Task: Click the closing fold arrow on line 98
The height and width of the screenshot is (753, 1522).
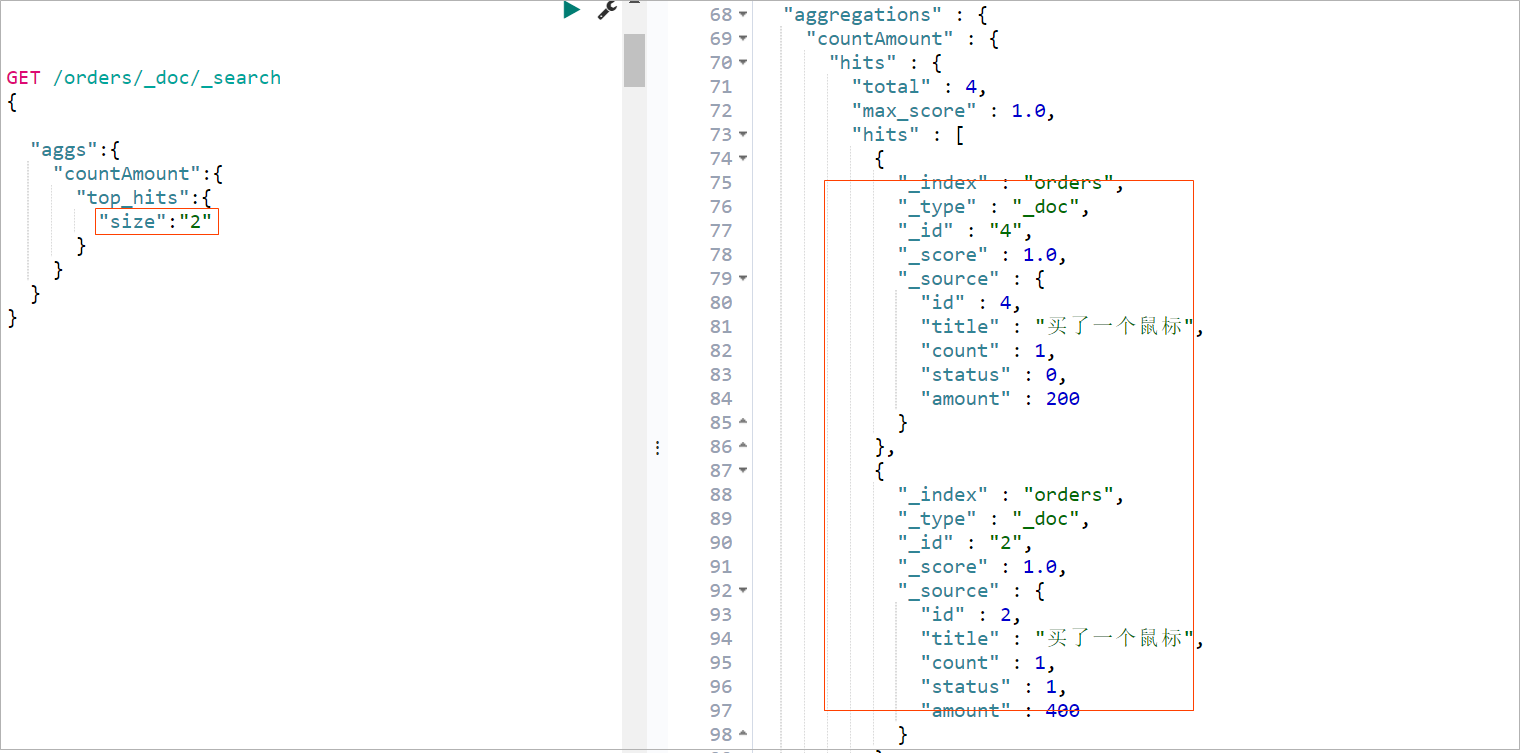Action: pyautogui.click(x=743, y=735)
